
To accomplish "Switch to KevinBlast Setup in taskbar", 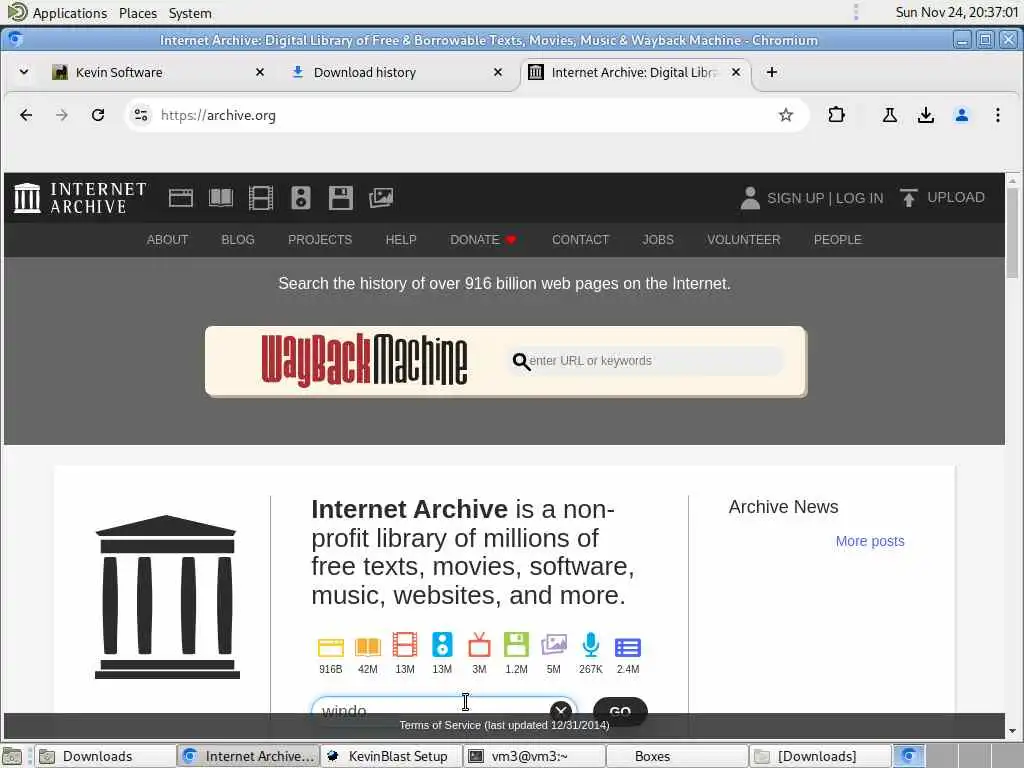I will tap(391, 756).
